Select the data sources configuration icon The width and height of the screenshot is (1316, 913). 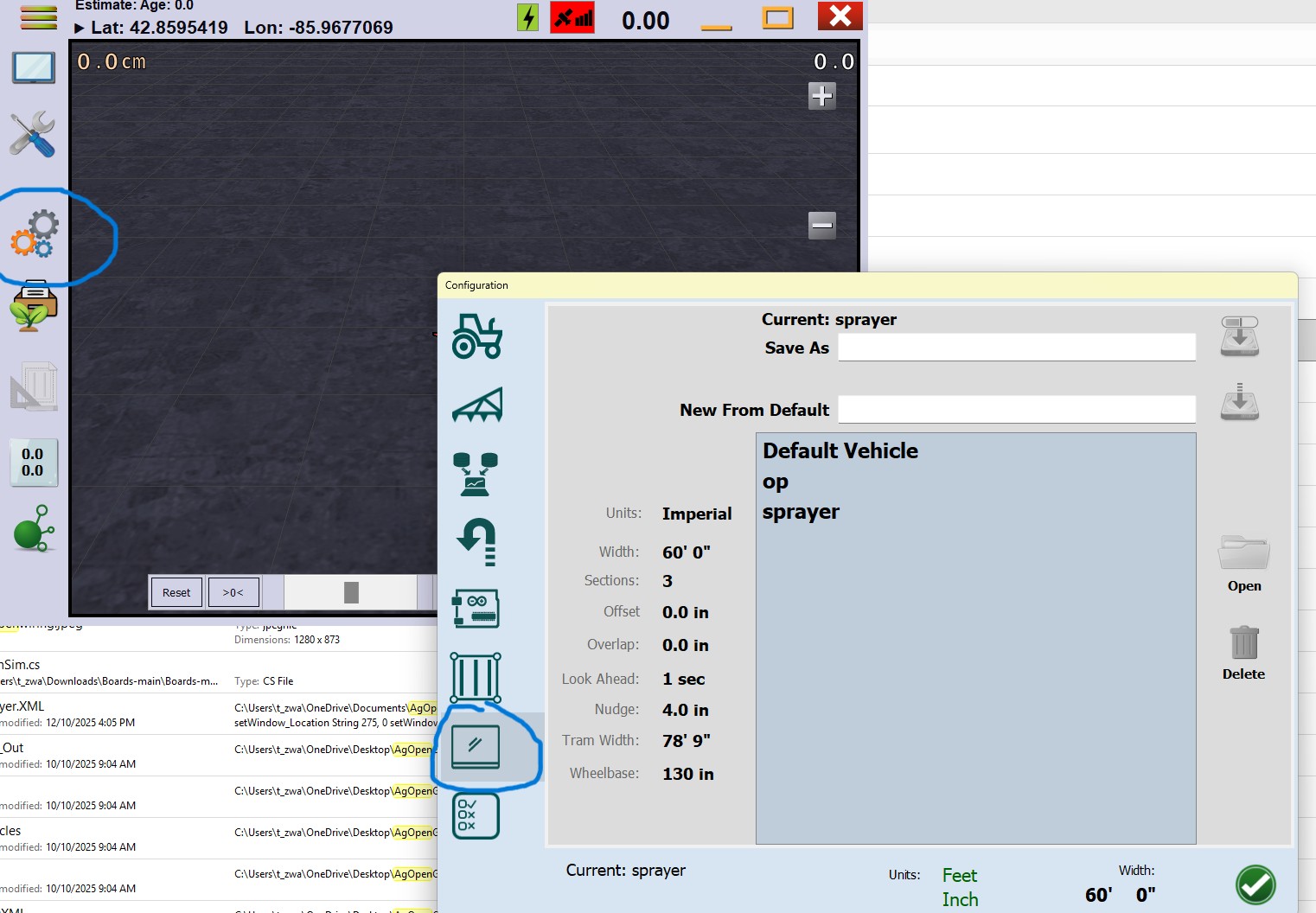pyautogui.click(x=476, y=473)
